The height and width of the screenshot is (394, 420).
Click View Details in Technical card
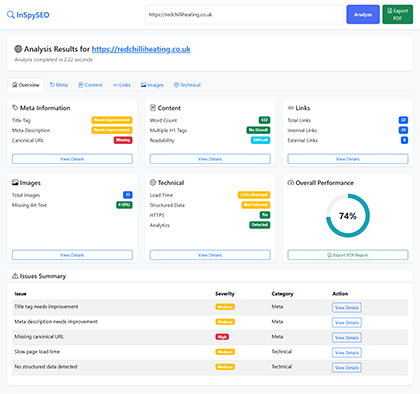click(210, 255)
